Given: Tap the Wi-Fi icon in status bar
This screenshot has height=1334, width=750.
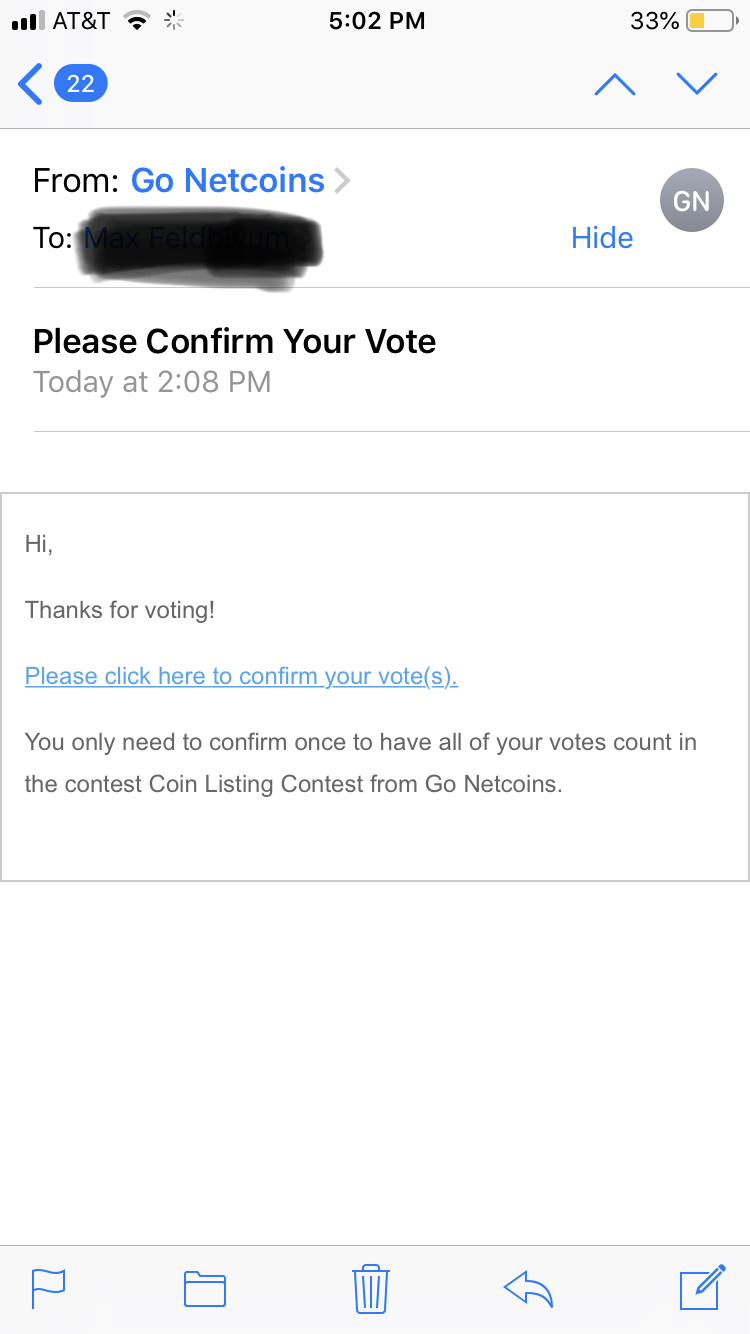Looking at the screenshot, I should [x=135, y=21].
